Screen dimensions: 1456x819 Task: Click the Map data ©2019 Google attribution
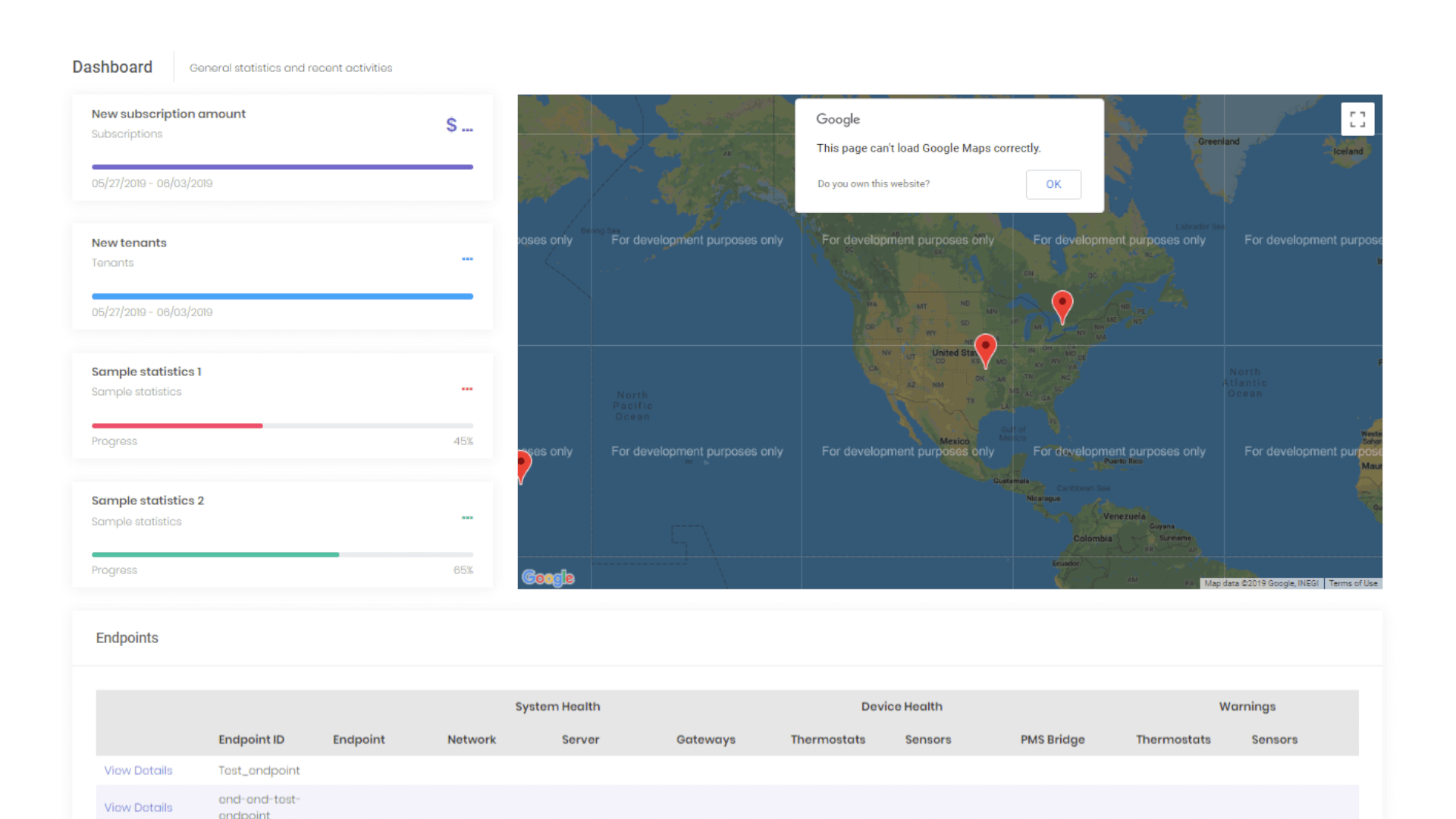point(1261,583)
